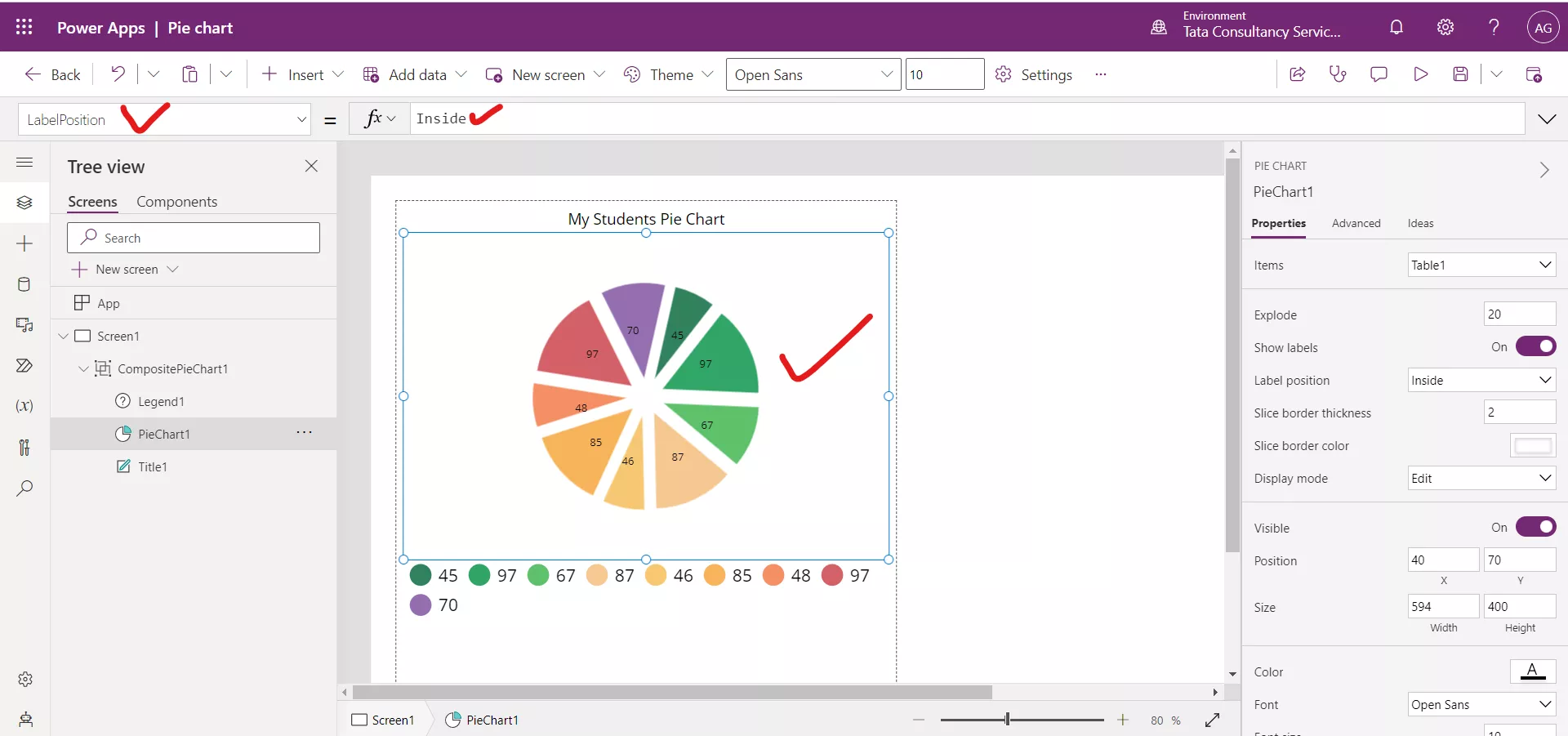Turn off the Show labels toggle

pos(1536,346)
